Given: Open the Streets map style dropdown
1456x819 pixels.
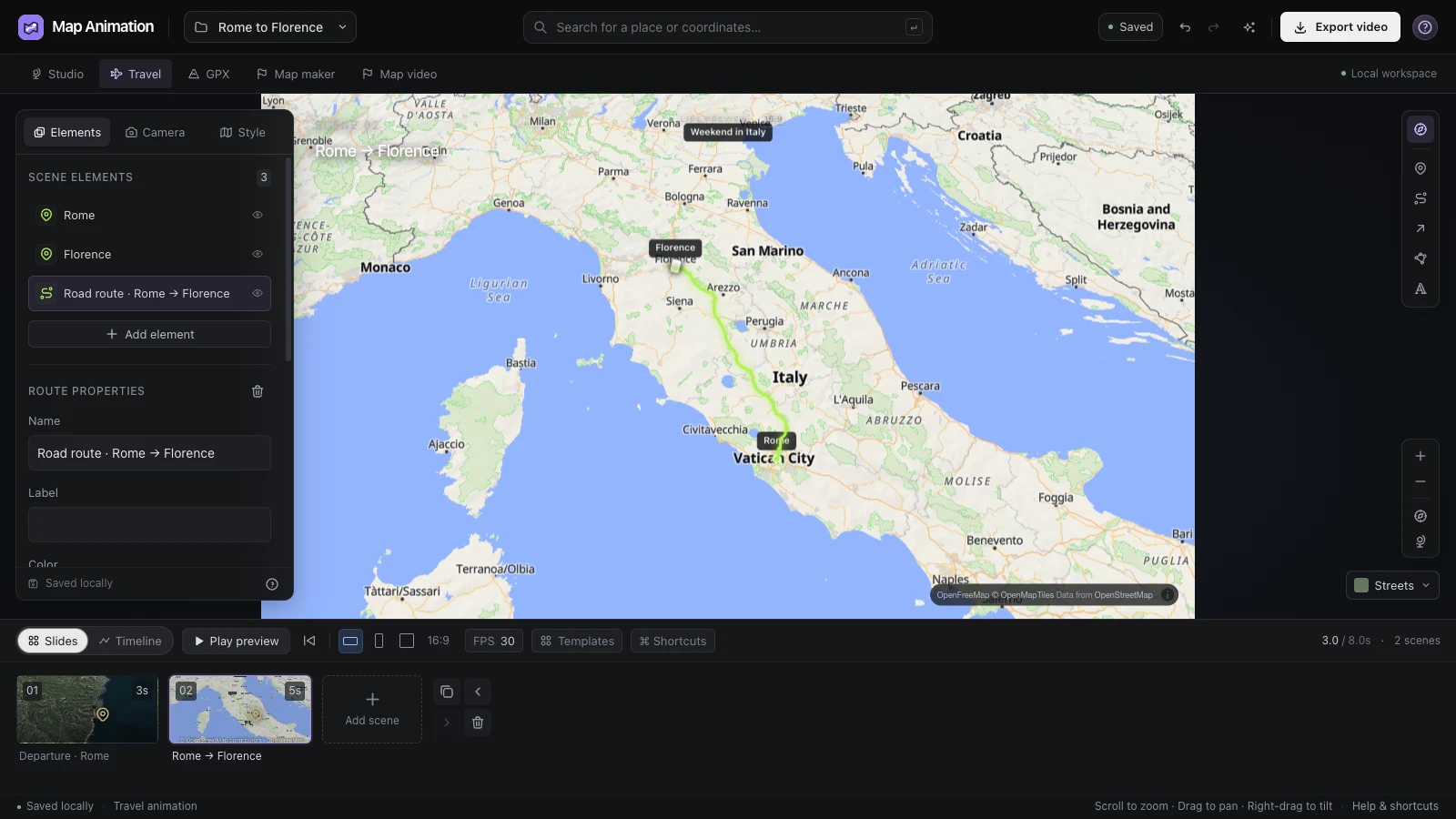Looking at the screenshot, I should pyautogui.click(x=1392, y=585).
